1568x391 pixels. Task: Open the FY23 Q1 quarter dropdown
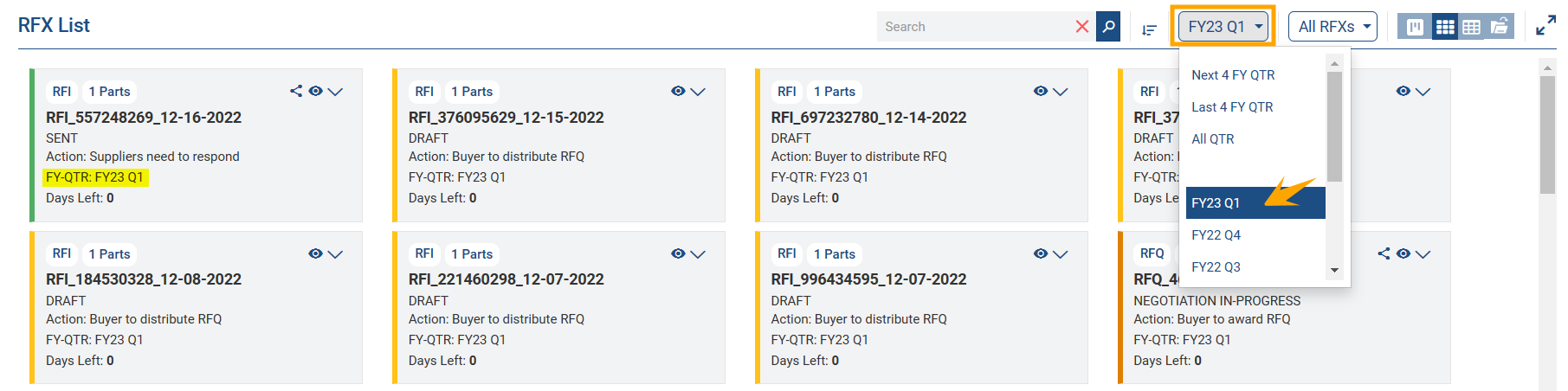[1224, 27]
